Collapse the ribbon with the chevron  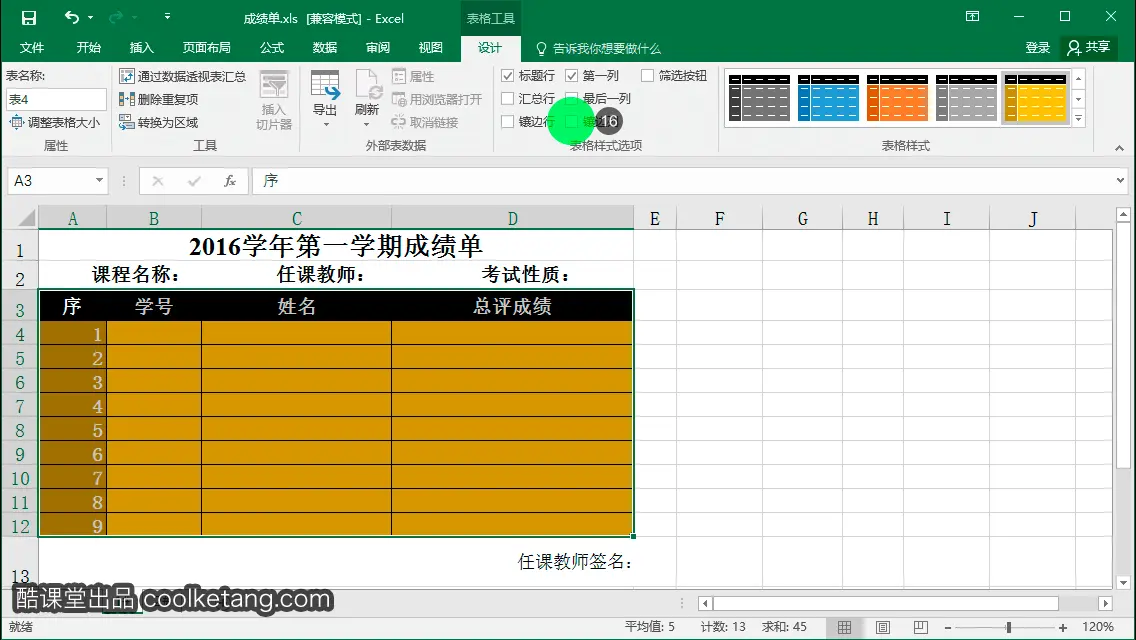[x=1119, y=148]
